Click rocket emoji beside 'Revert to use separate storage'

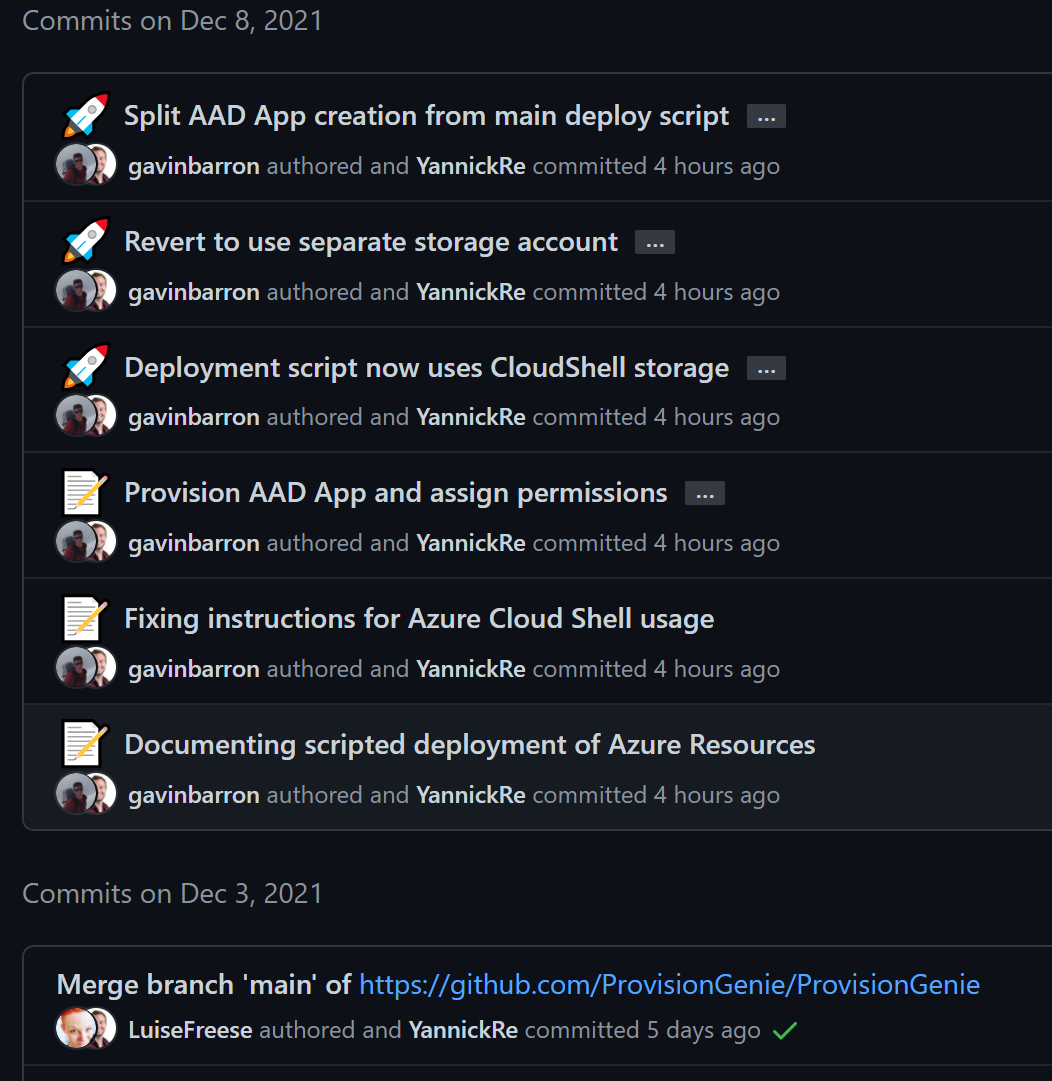85,241
